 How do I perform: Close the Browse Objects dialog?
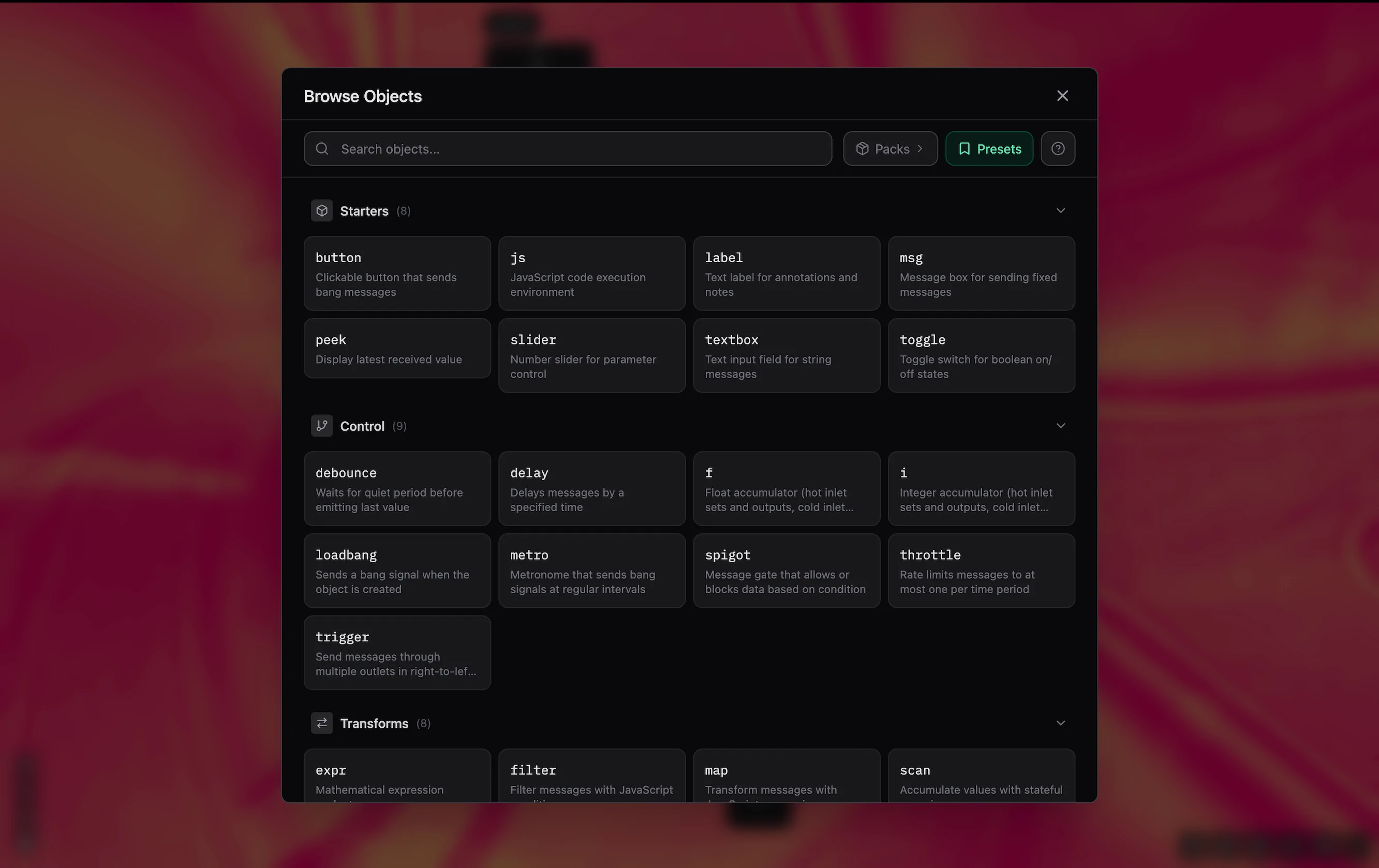pyautogui.click(x=1062, y=96)
